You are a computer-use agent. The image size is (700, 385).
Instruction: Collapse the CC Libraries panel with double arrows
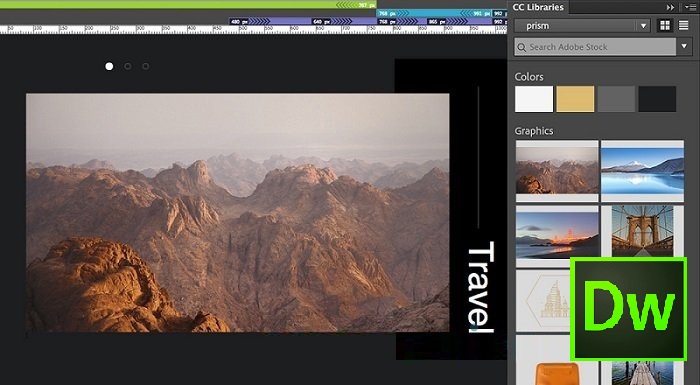click(x=670, y=8)
